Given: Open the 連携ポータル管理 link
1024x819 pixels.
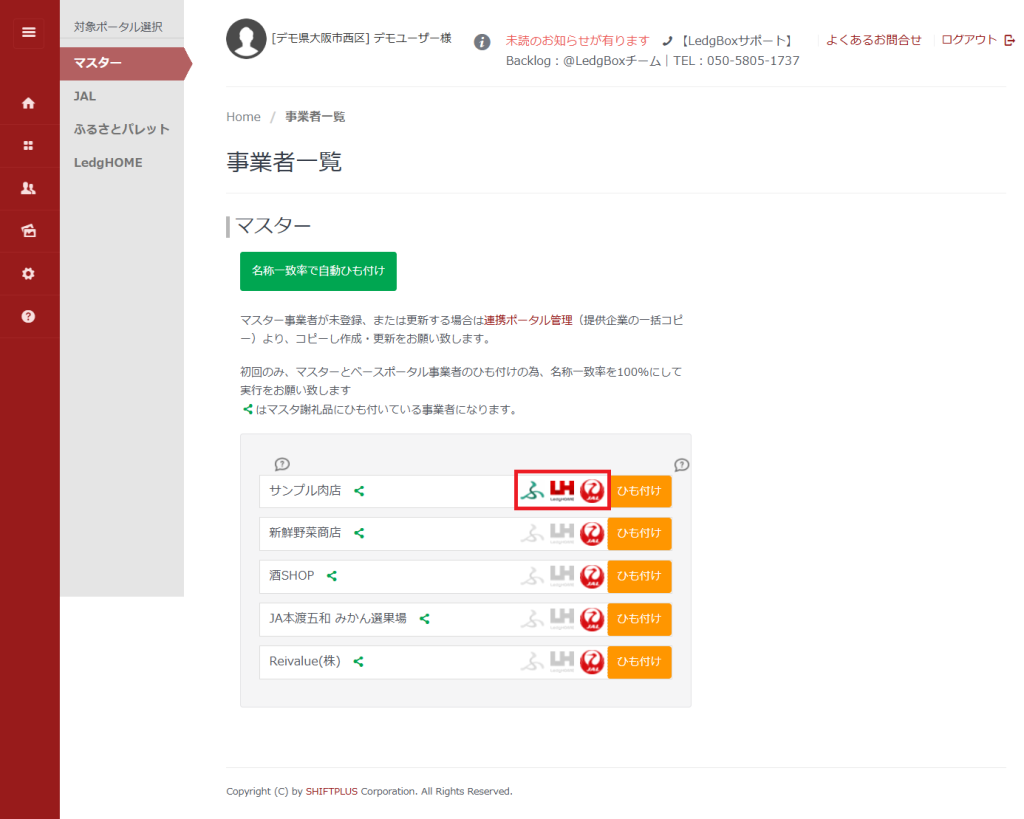Looking at the screenshot, I should pyautogui.click(x=528, y=320).
